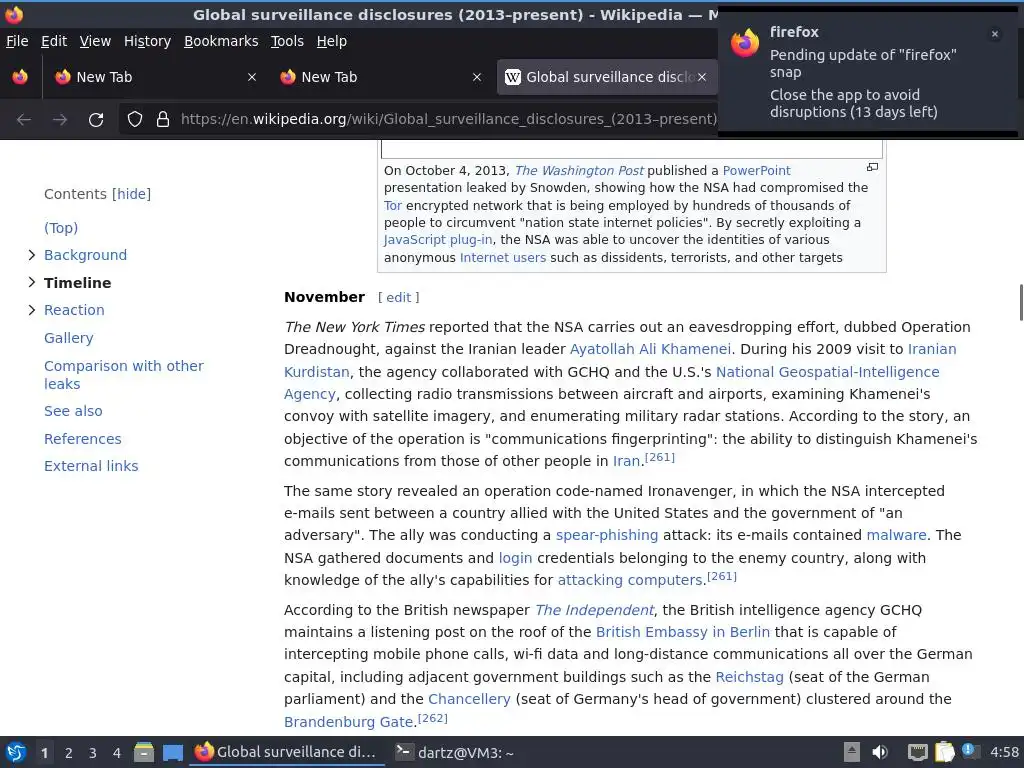This screenshot has width=1024, height=768.
Task: Open The Washington Post link
Action: tap(579, 170)
